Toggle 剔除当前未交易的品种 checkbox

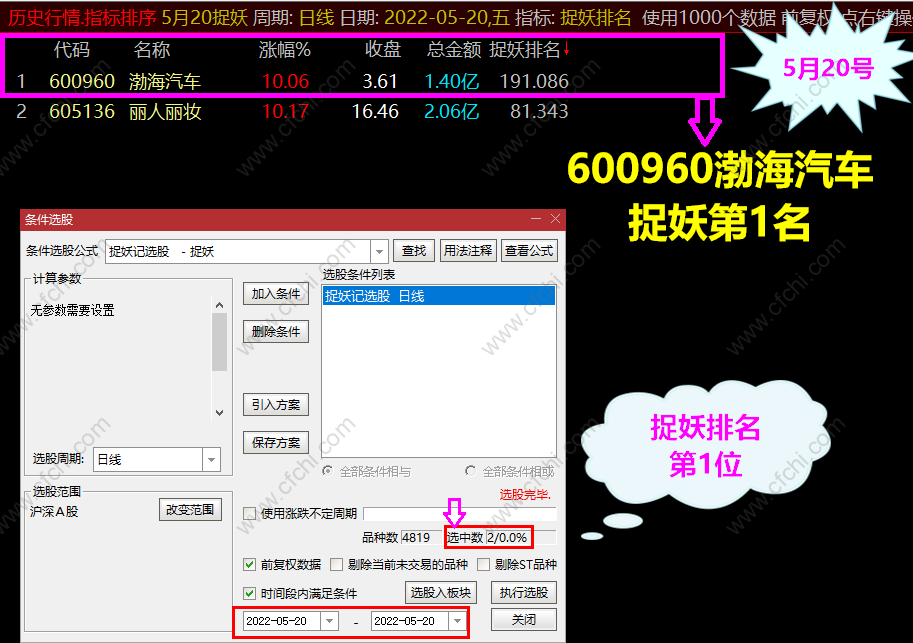click(x=336, y=564)
